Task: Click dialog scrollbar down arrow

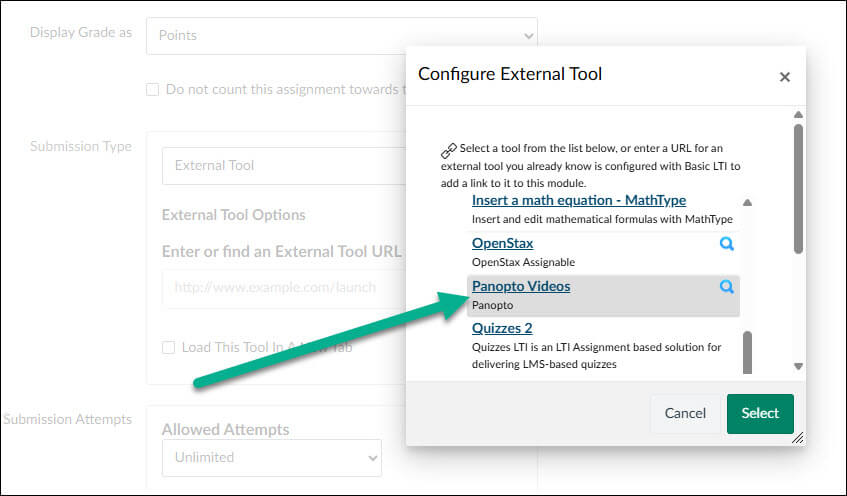Action: click(x=798, y=366)
